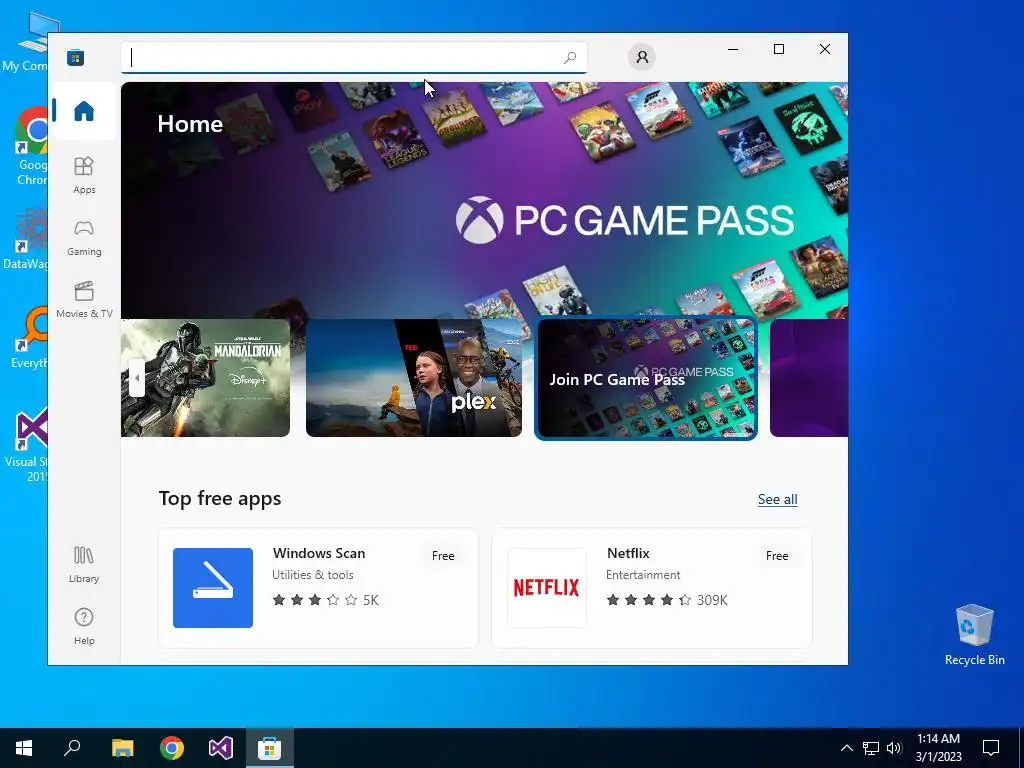Click the search magnifier in Store search box
This screenshot has width=1024, height=768.
click(x=569, y=57)
